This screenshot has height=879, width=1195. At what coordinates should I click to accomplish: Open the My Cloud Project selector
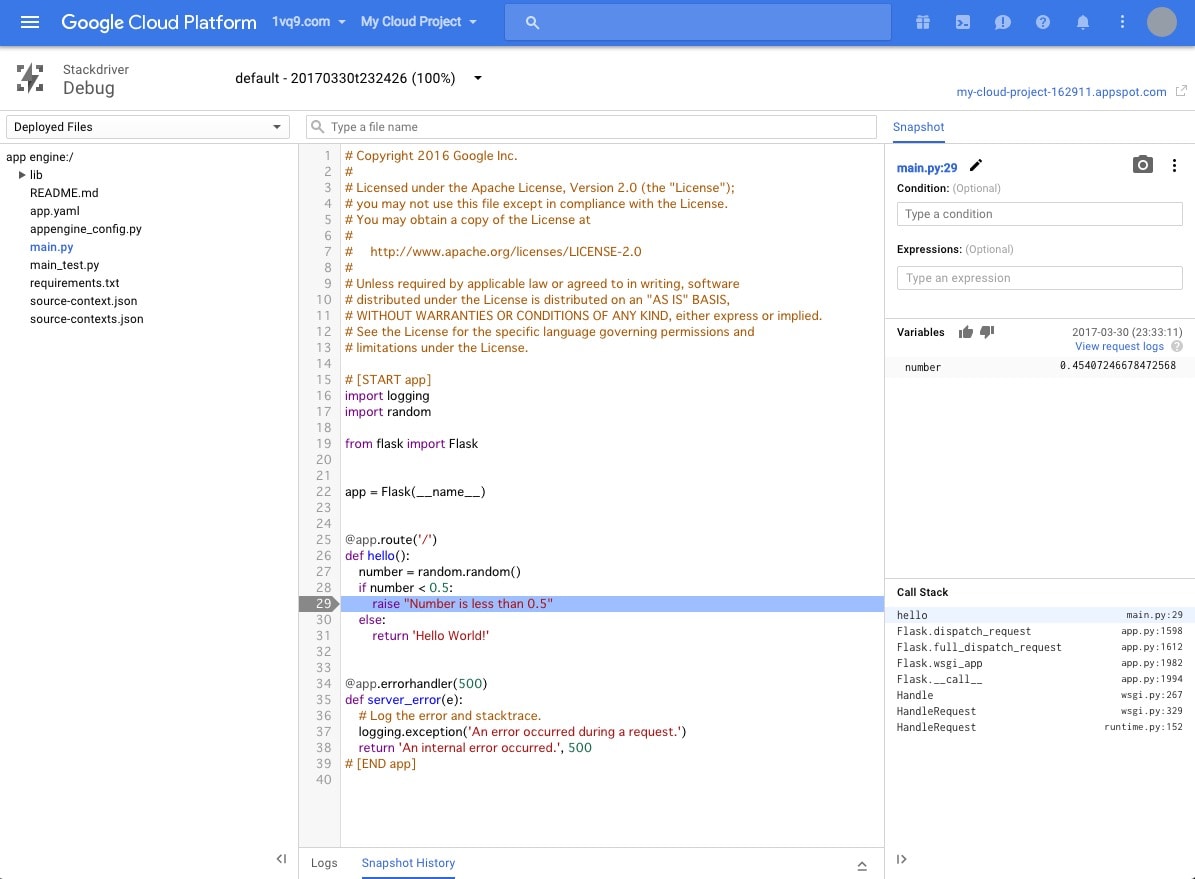click(x=418, y=22)
